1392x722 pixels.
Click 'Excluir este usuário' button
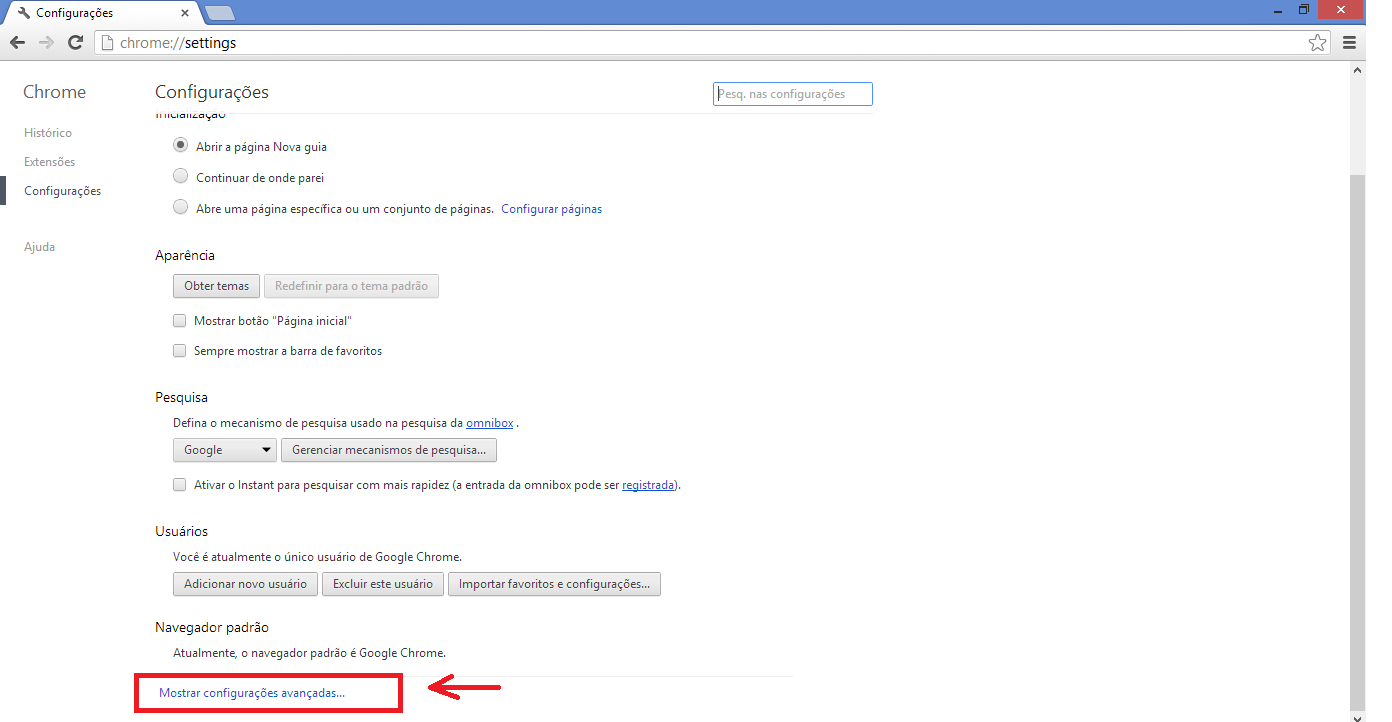383,584
